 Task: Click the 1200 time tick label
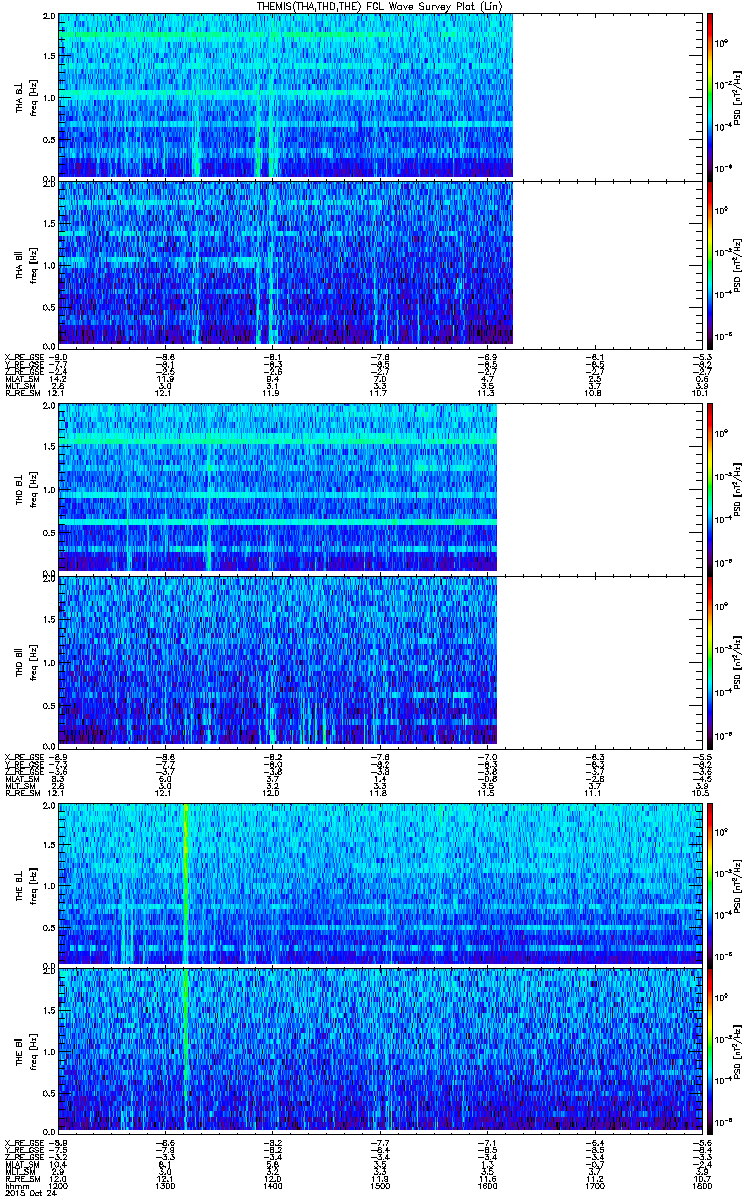click(x=58, y=1188)
